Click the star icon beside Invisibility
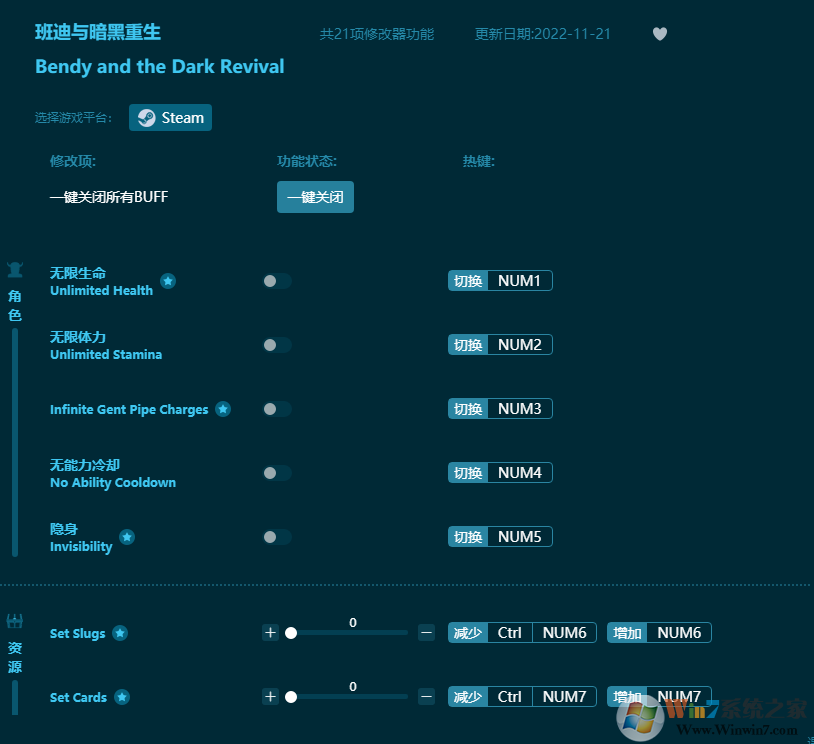This screenshot has height=744, width=814. pos(127,537)
